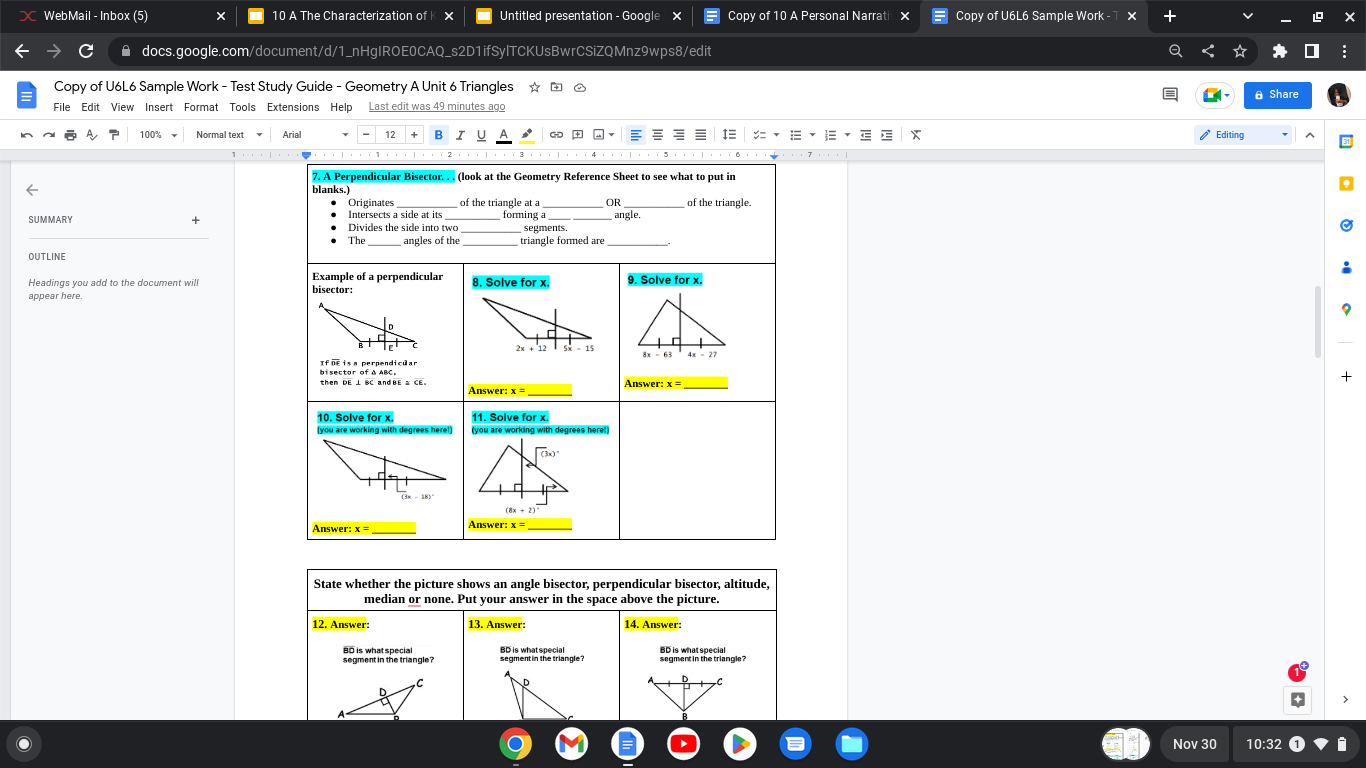Star this document

click(x=535, y=87)
